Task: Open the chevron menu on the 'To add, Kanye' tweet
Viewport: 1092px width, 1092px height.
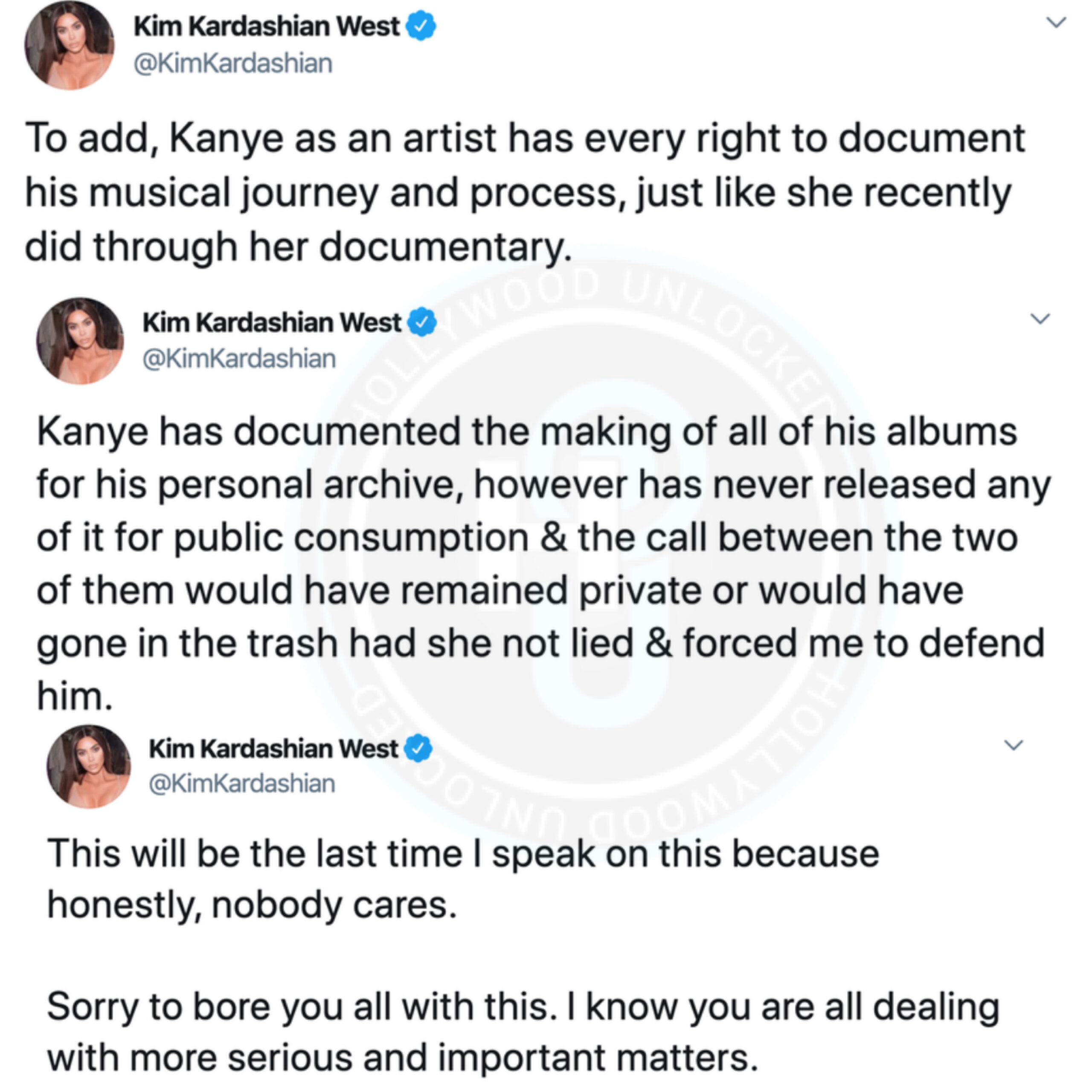Action: (1056, 23)
